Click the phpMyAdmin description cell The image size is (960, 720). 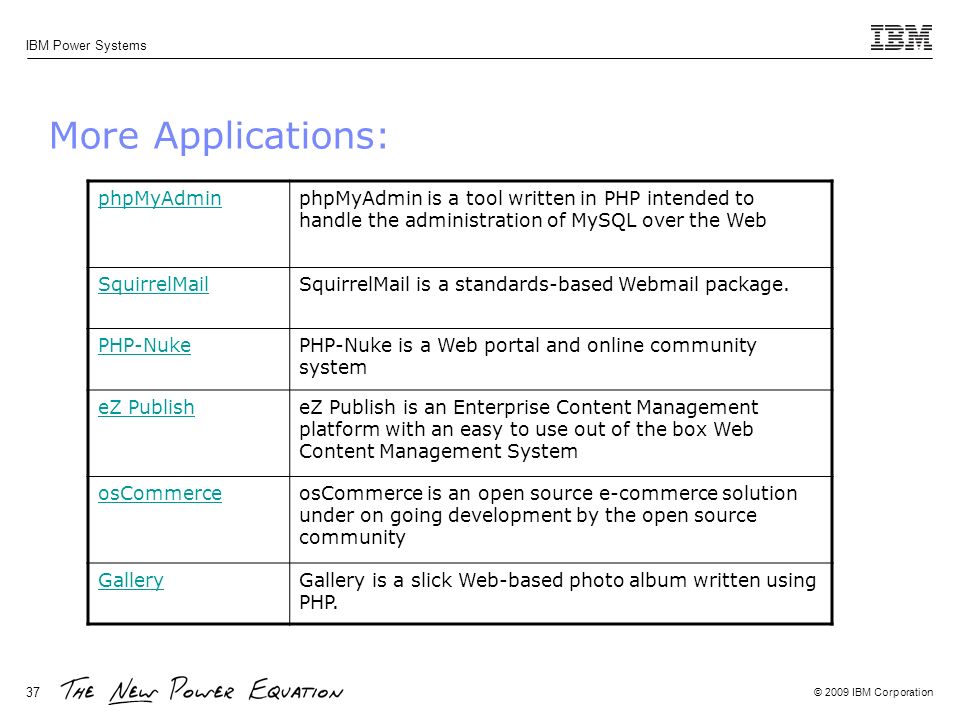560,224
